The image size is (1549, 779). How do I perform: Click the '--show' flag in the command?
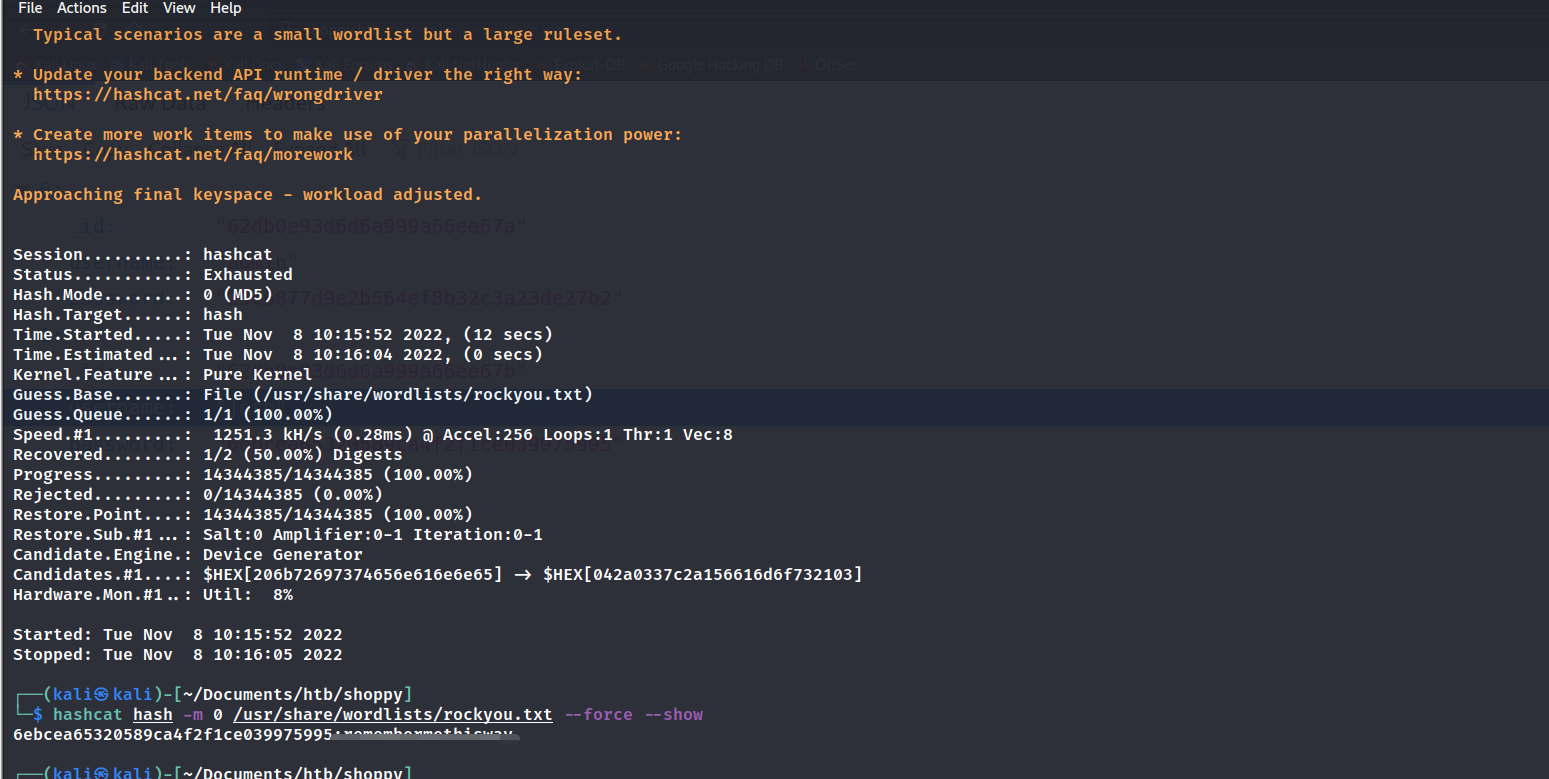673,715
